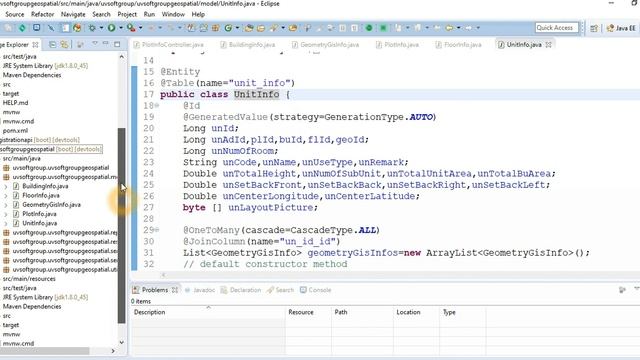
Task: Sort Problems by Description column
Action: [x=208, y=312]
